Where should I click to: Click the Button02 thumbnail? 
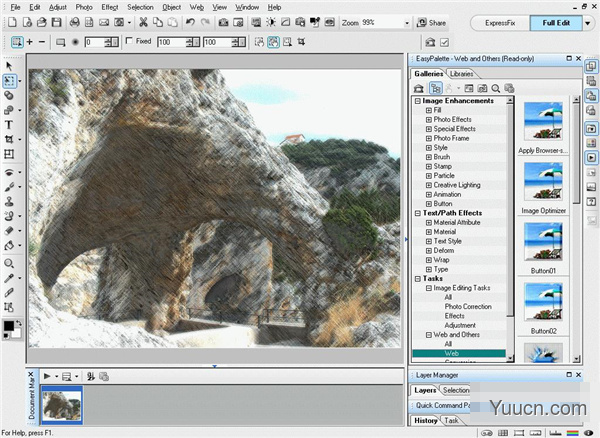tap(543, 302)
